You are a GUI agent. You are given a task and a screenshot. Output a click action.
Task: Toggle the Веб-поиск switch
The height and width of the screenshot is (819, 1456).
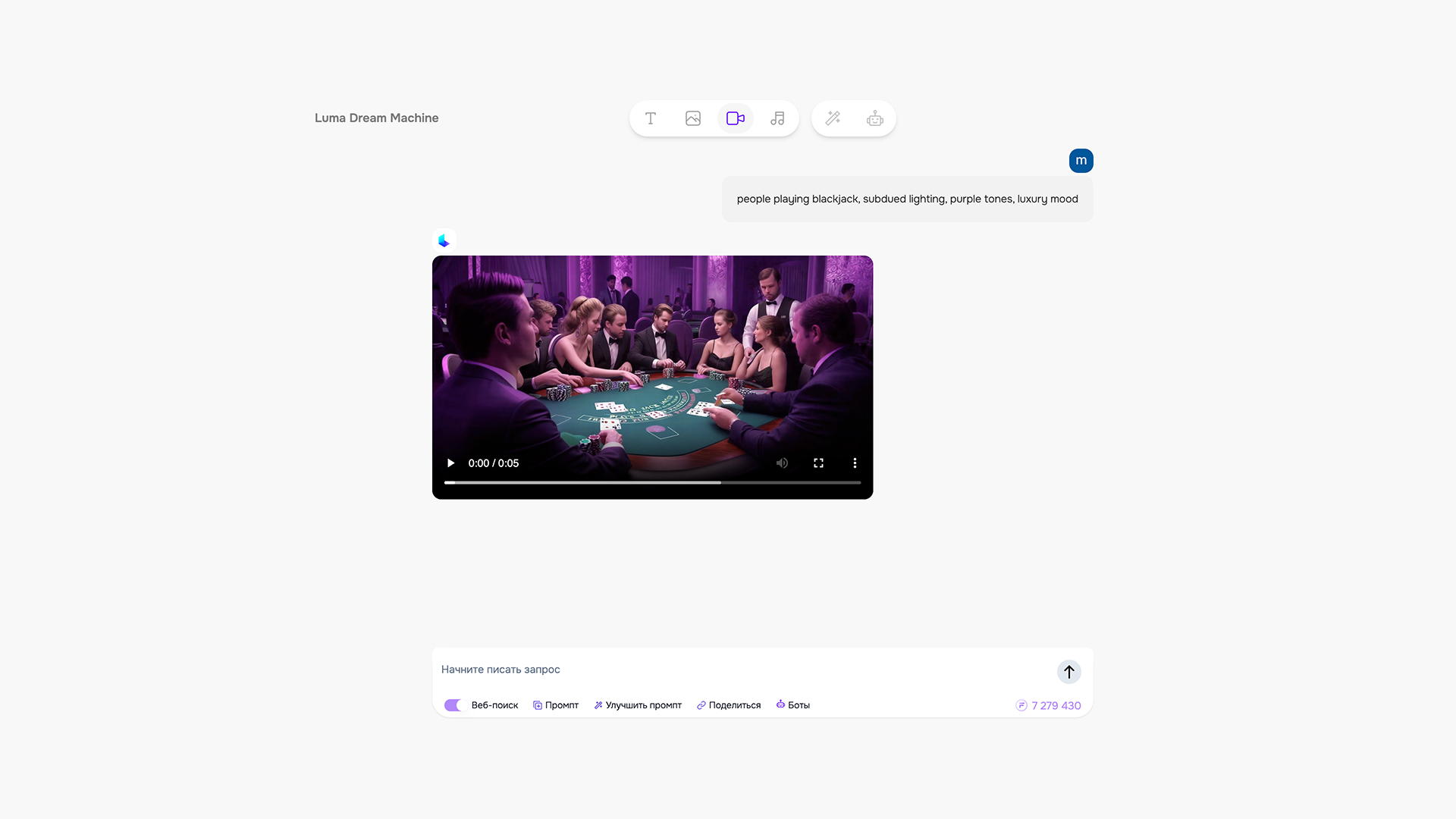point(453,705)
